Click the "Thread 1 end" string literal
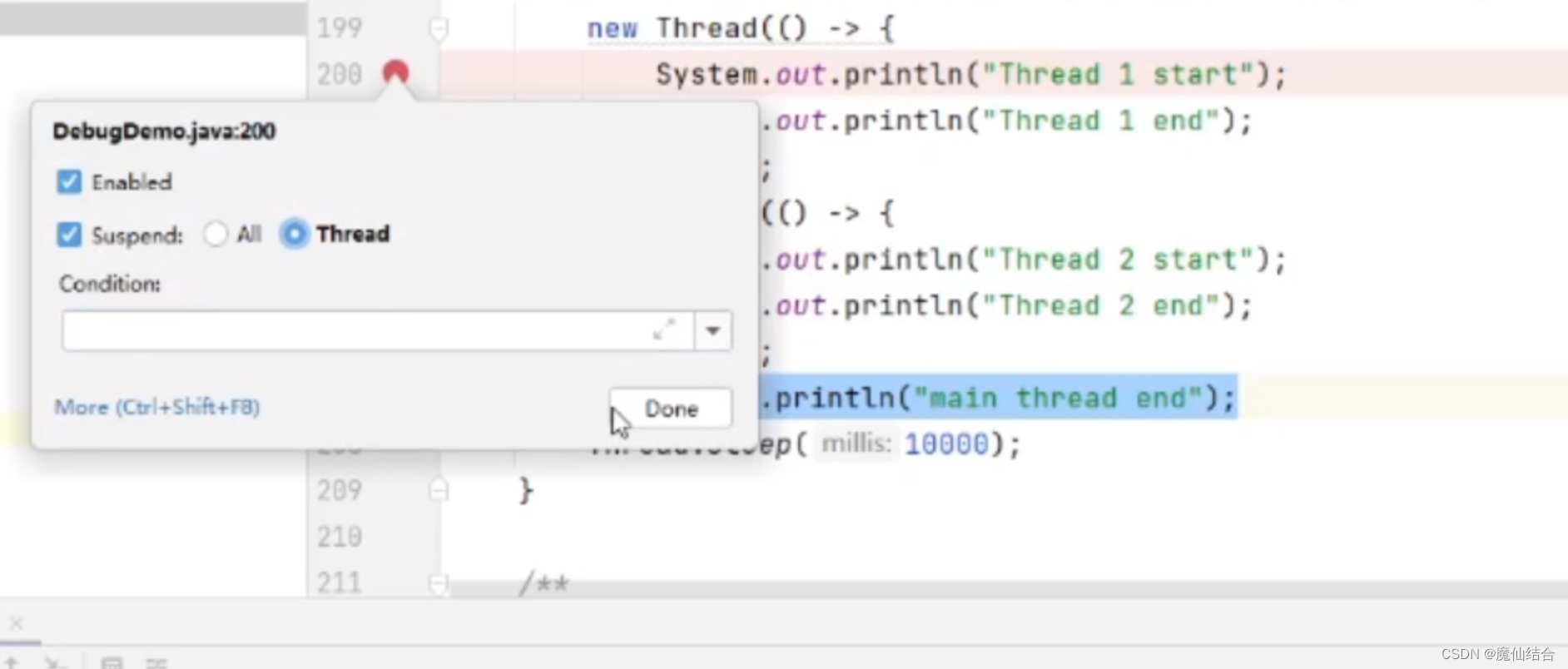The image size is (1568, 669). pos(1101,121)
